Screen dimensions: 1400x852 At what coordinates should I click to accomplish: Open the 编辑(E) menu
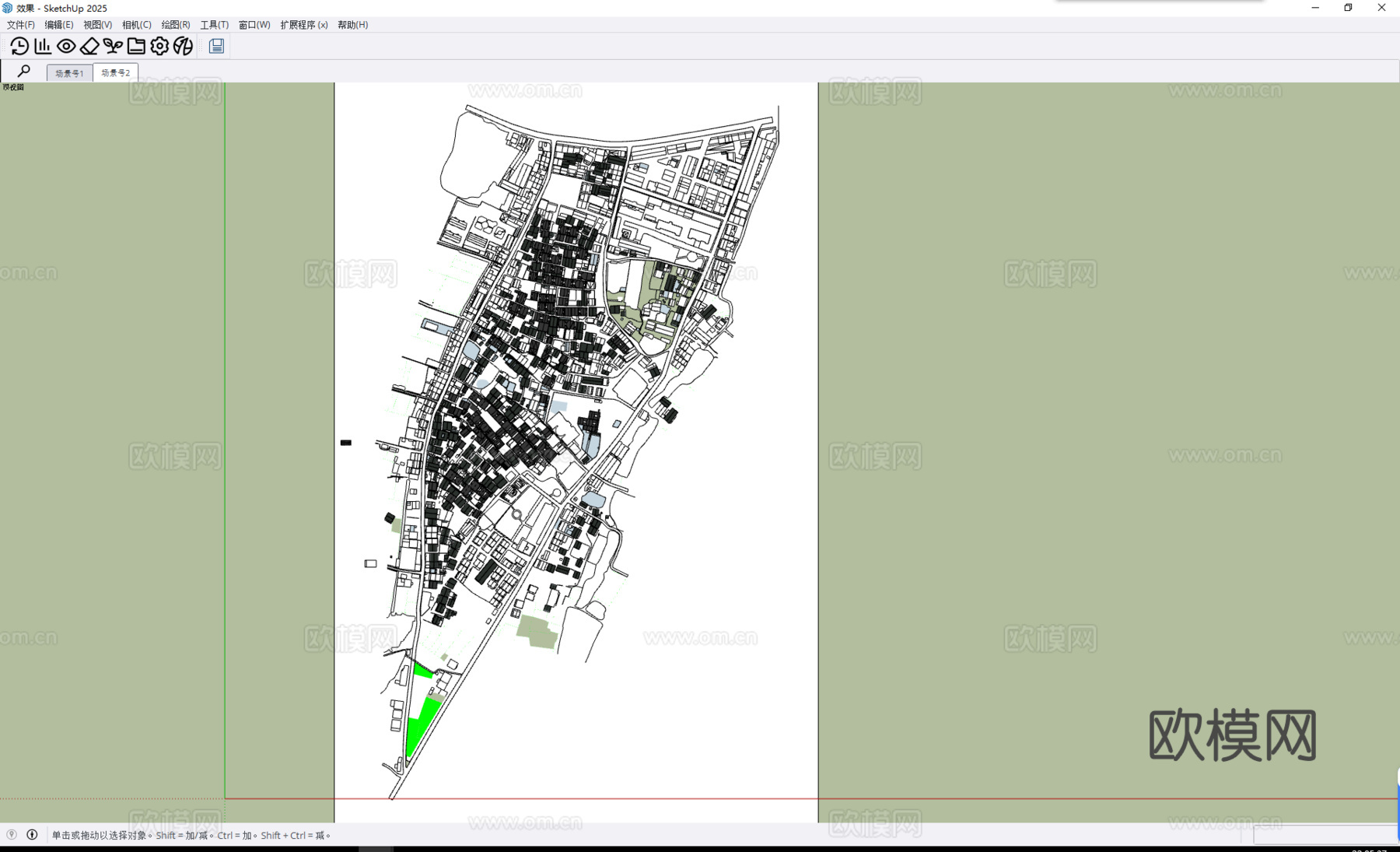point(59,25)
